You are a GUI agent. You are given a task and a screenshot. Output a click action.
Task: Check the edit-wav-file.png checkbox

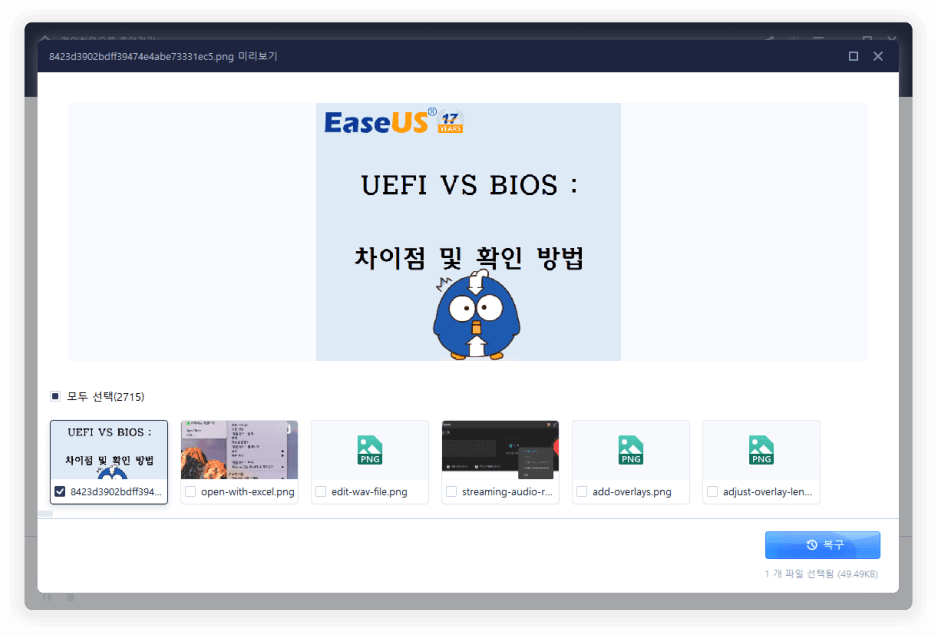[x=321, y=491]
